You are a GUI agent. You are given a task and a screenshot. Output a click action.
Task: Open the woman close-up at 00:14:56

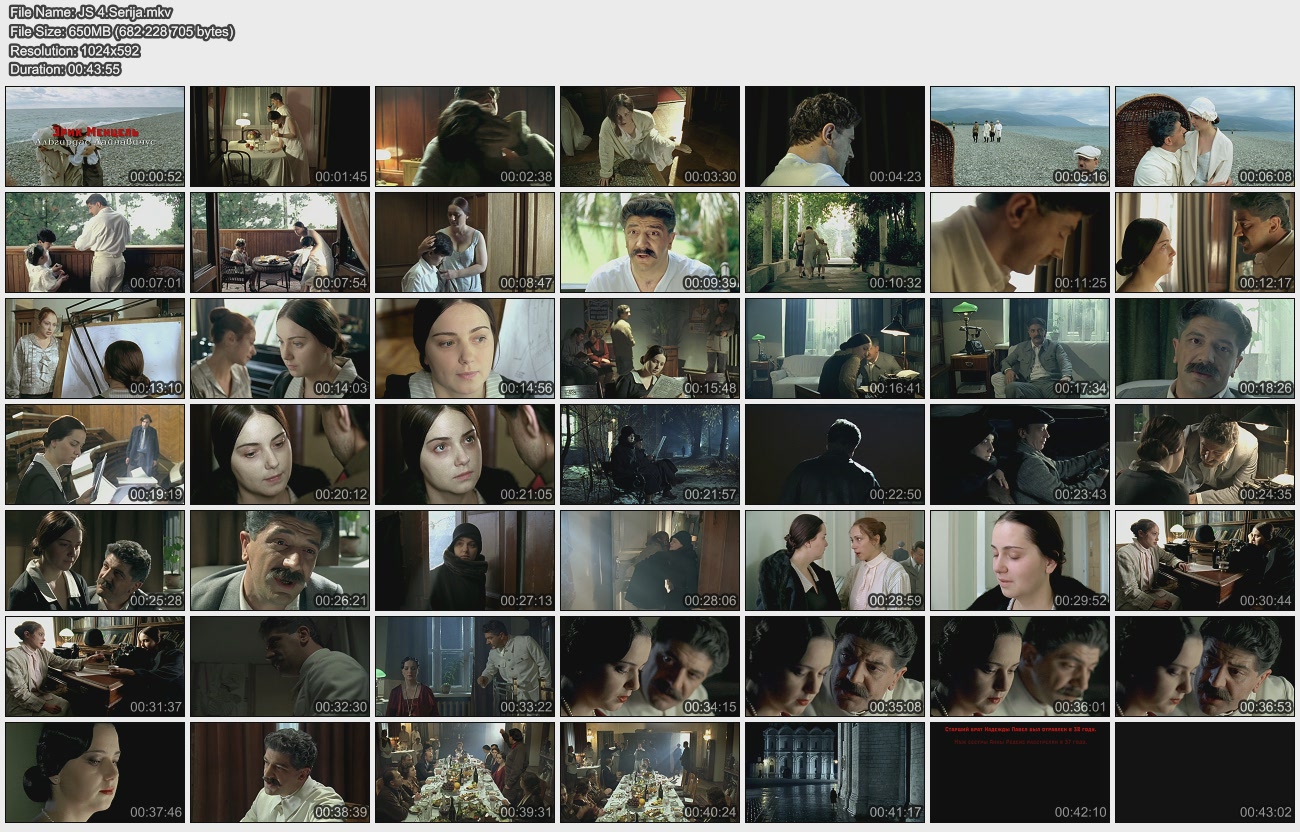(465, 348)
